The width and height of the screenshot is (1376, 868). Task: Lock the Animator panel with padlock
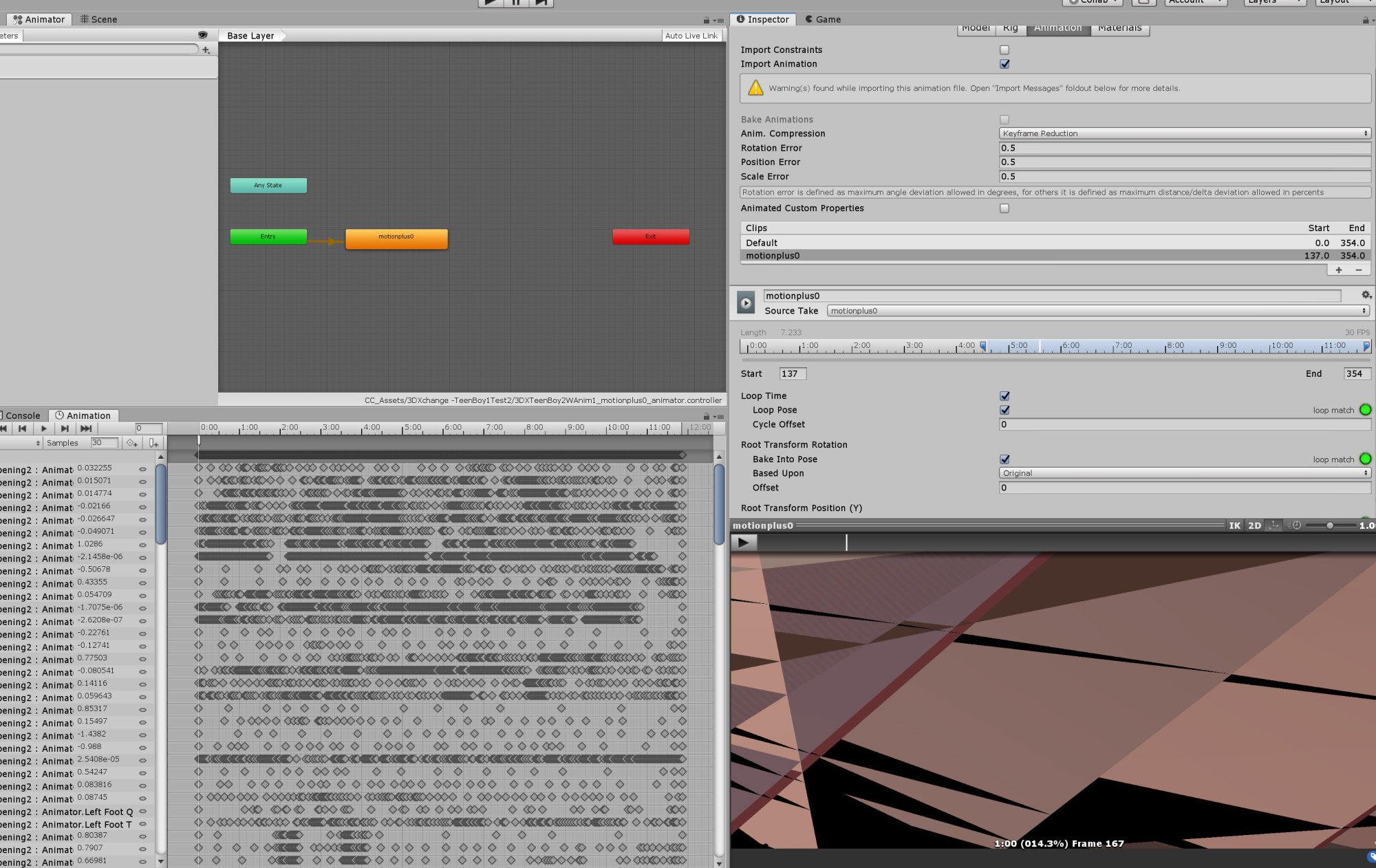(706, 20)
